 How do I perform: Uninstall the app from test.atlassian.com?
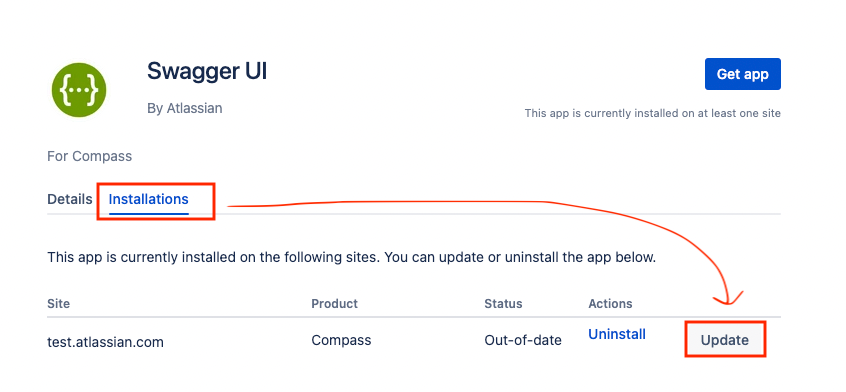[x=617, y=334]
